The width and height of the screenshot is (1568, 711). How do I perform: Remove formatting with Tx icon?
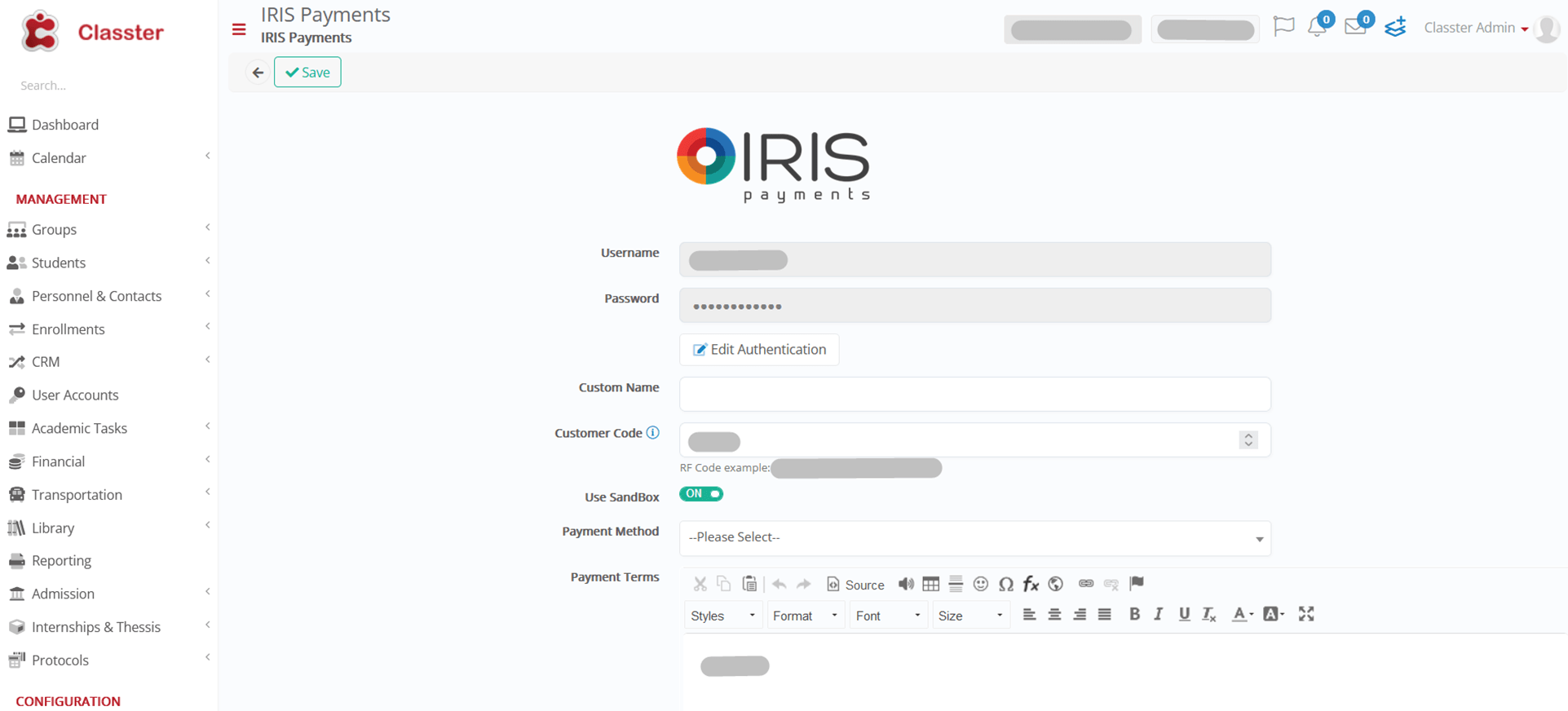tap(1209, 615)
